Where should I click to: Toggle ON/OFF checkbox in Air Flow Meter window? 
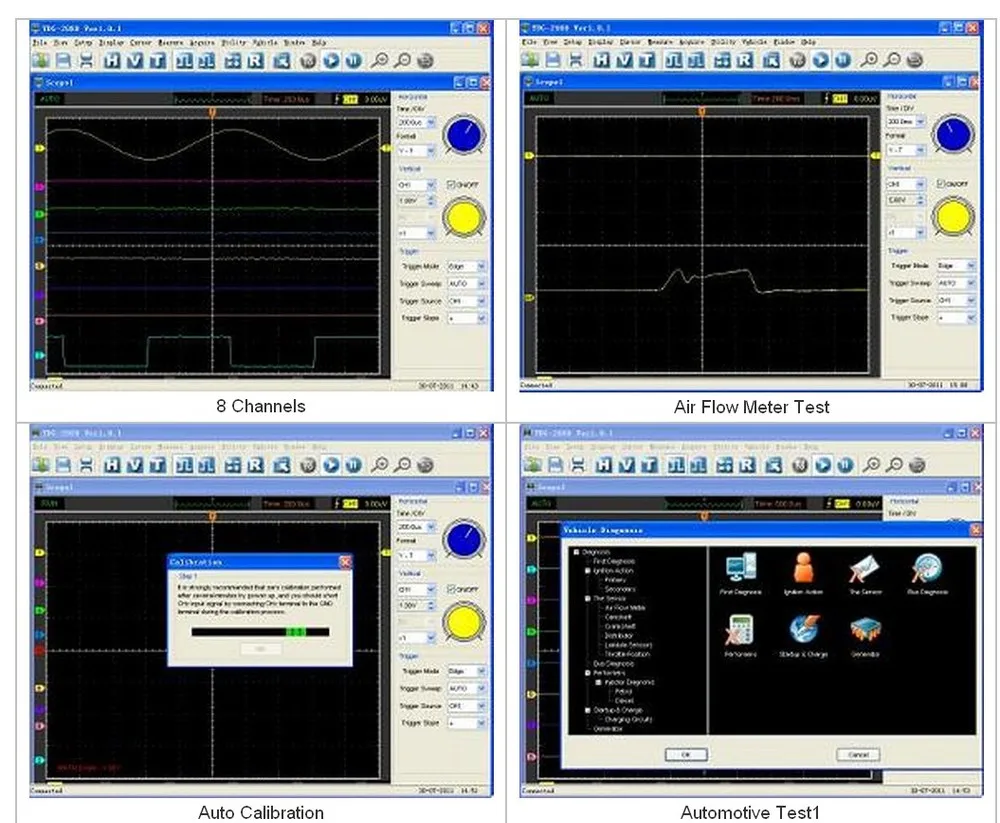[940, 184]
